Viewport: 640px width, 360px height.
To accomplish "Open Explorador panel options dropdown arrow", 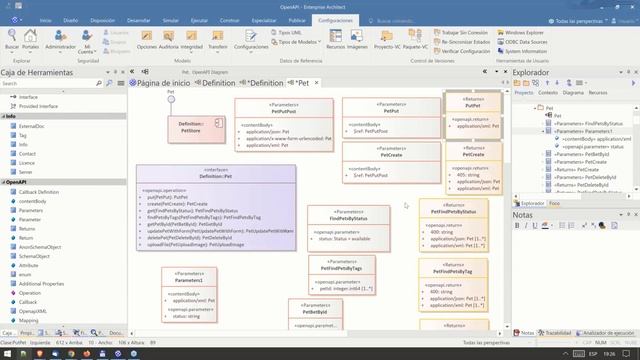I will 621,72.
